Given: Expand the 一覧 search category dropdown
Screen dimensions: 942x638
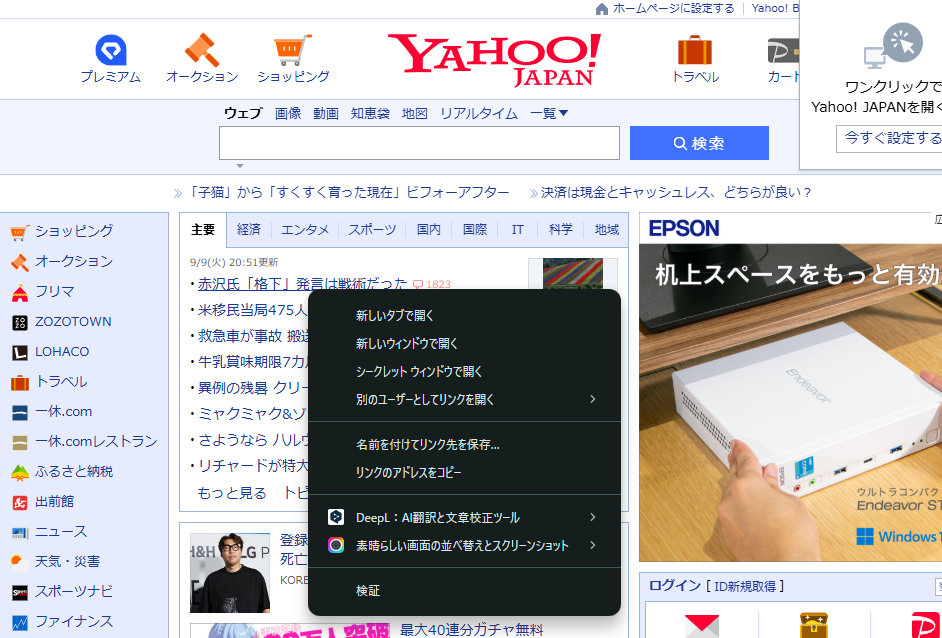Looking at the screenshot, I should click(x=548, y=113).
